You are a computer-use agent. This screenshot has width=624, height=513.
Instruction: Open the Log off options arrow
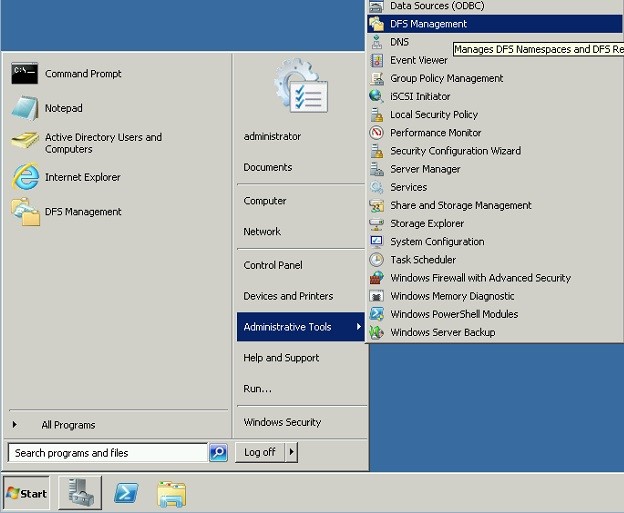[x=292, y=452]
